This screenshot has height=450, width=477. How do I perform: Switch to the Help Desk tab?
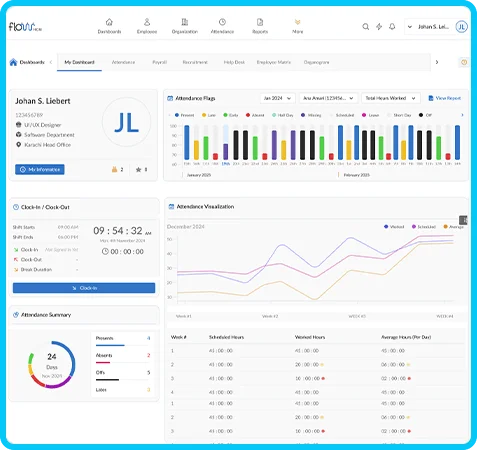[234, 62]
